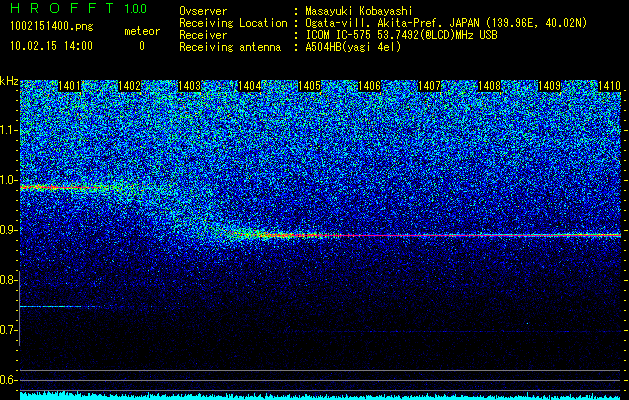Click the 1409 time marker label
This screenshot has height=400, width=629.
point(549,86)
